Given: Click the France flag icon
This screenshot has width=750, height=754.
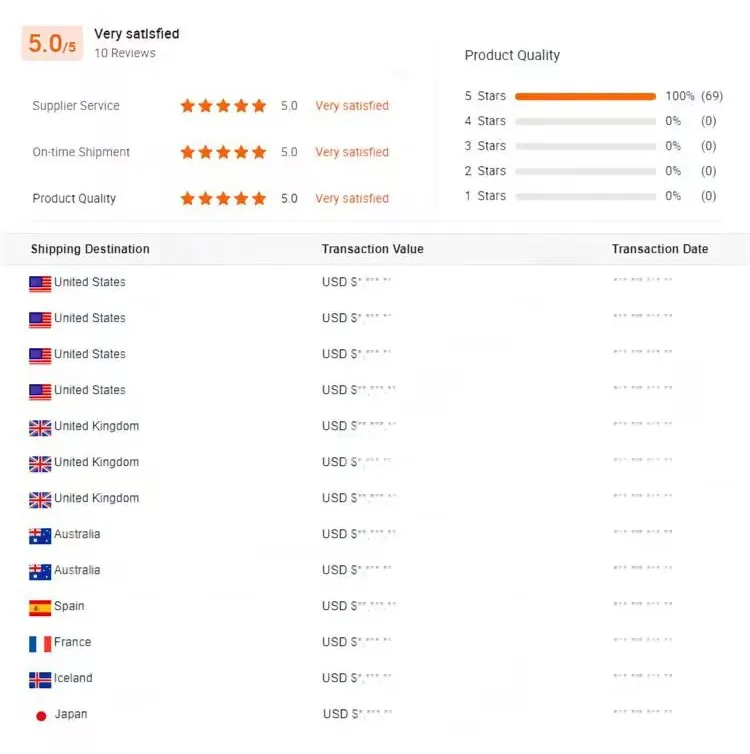Looking at the screenshot, I should click(40, 644).
